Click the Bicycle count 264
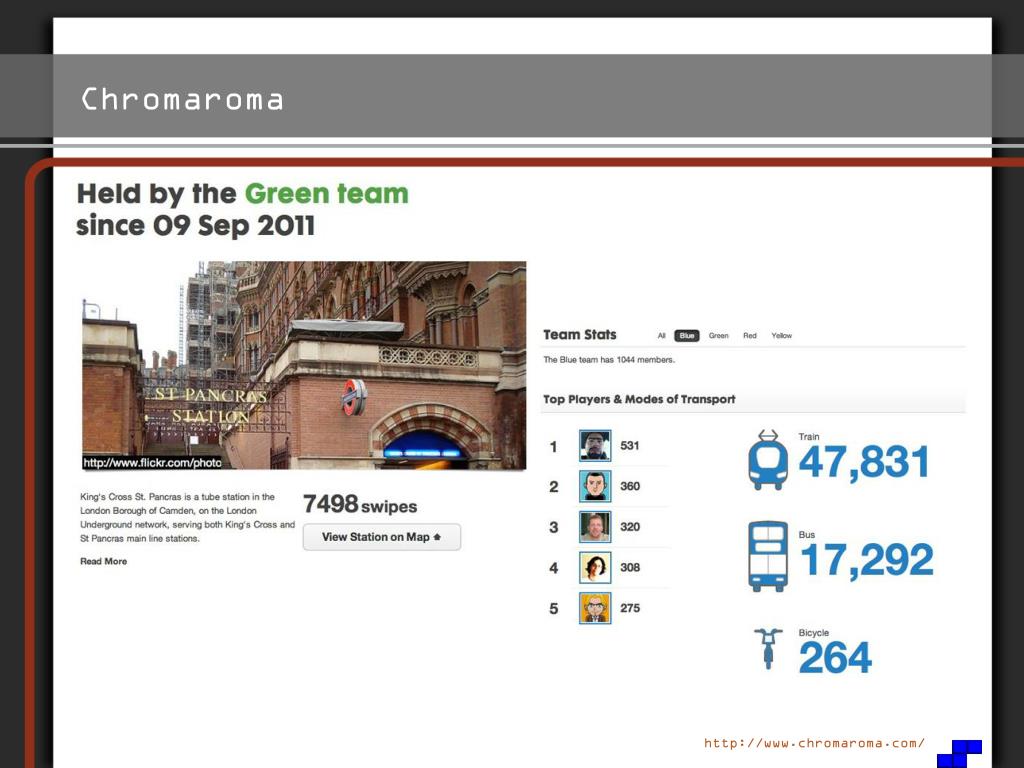Image resolution: width=1024 pixels, height=768 pixels. click(835, 658)
